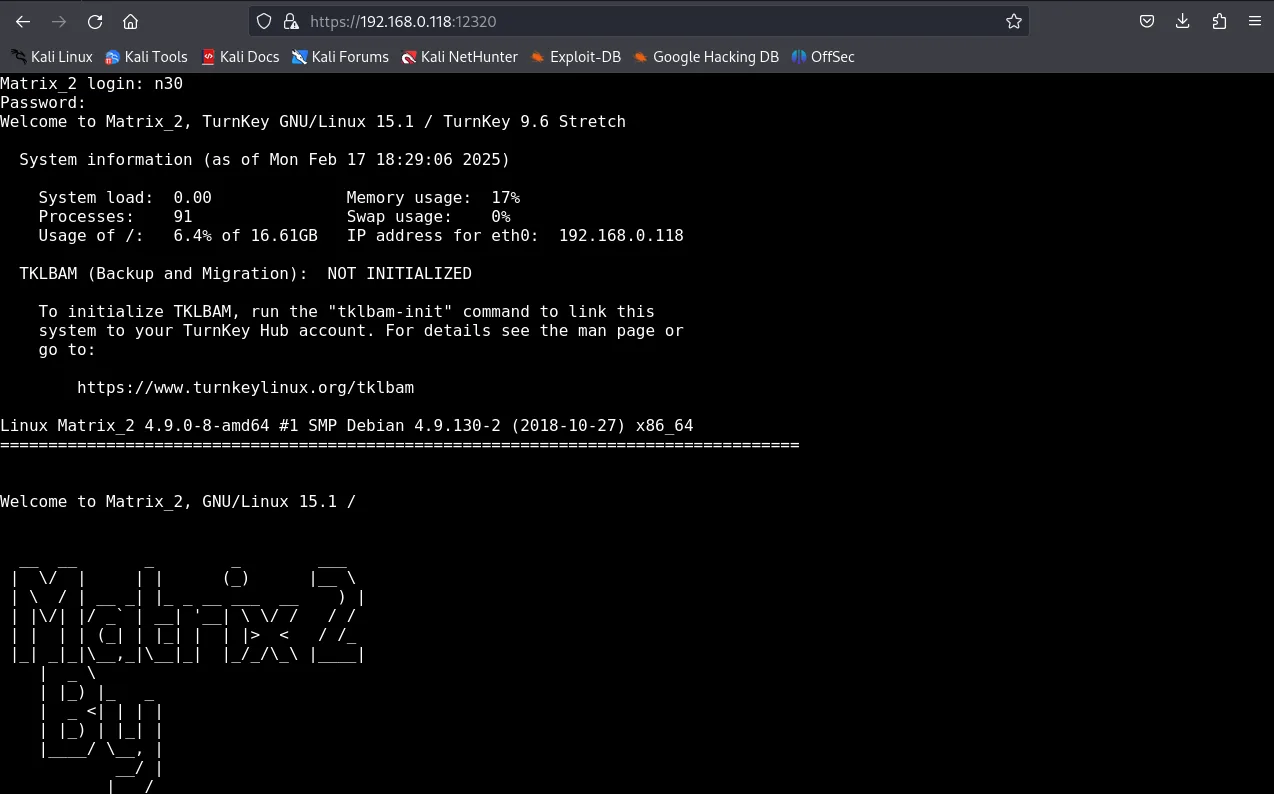Click the 'TKLBAM (Backup and Migration)' line
This screenshot has width=1274, height=794.
pyautogui.click(x=245, y=274)
